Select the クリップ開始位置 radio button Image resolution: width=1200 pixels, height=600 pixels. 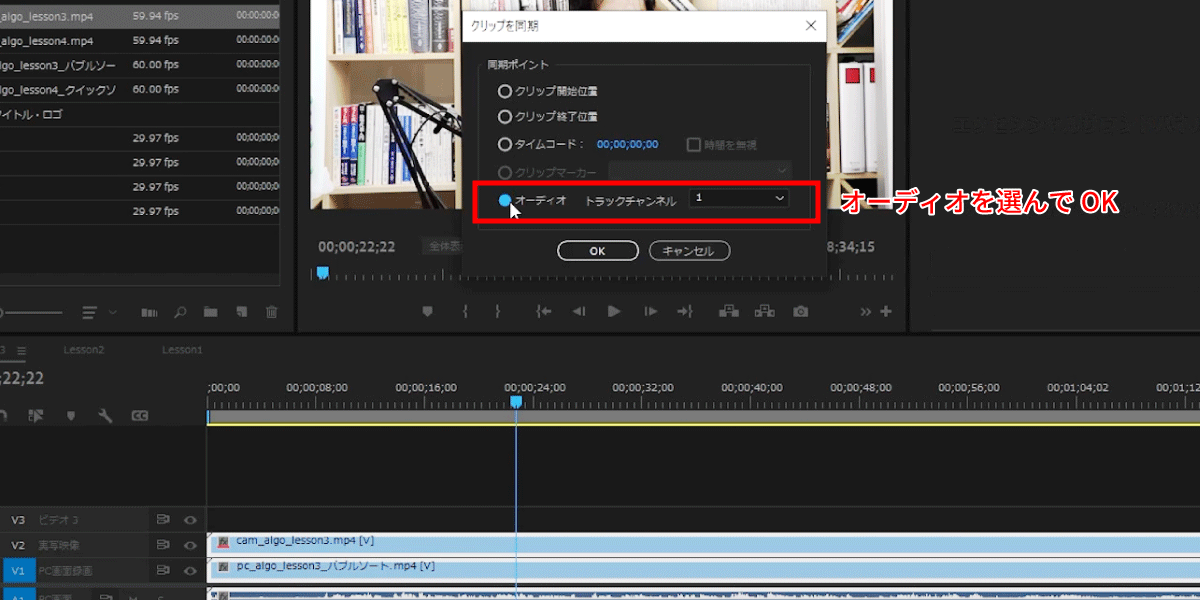[505, 91]
